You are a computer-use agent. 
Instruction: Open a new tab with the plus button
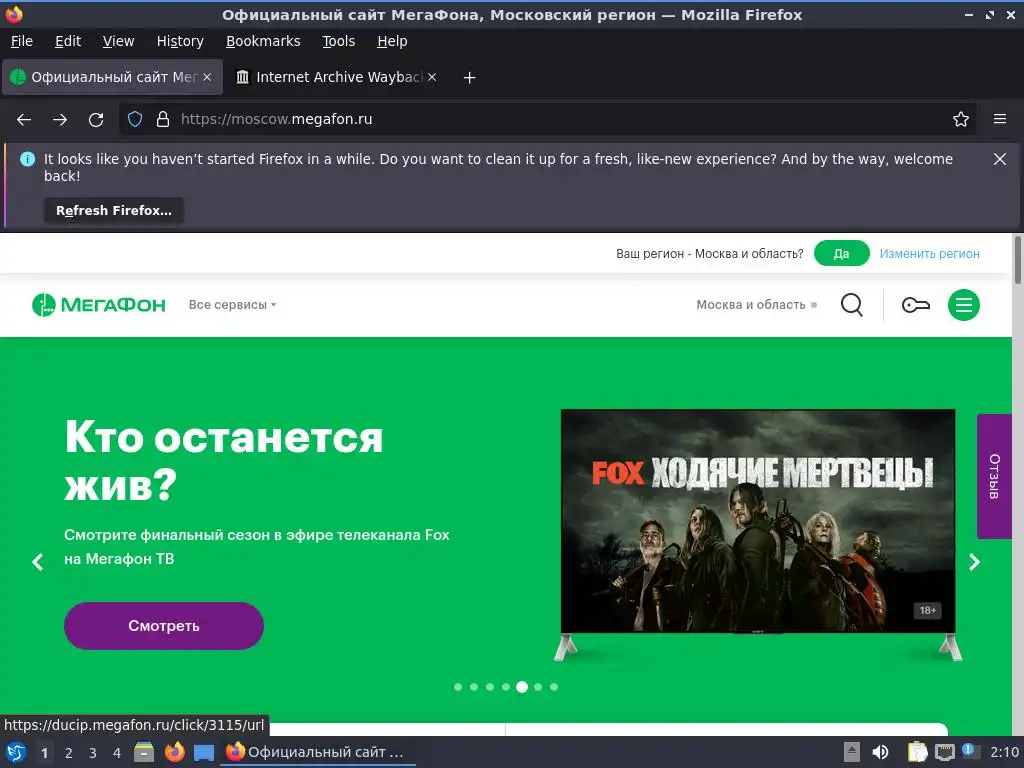469,78
